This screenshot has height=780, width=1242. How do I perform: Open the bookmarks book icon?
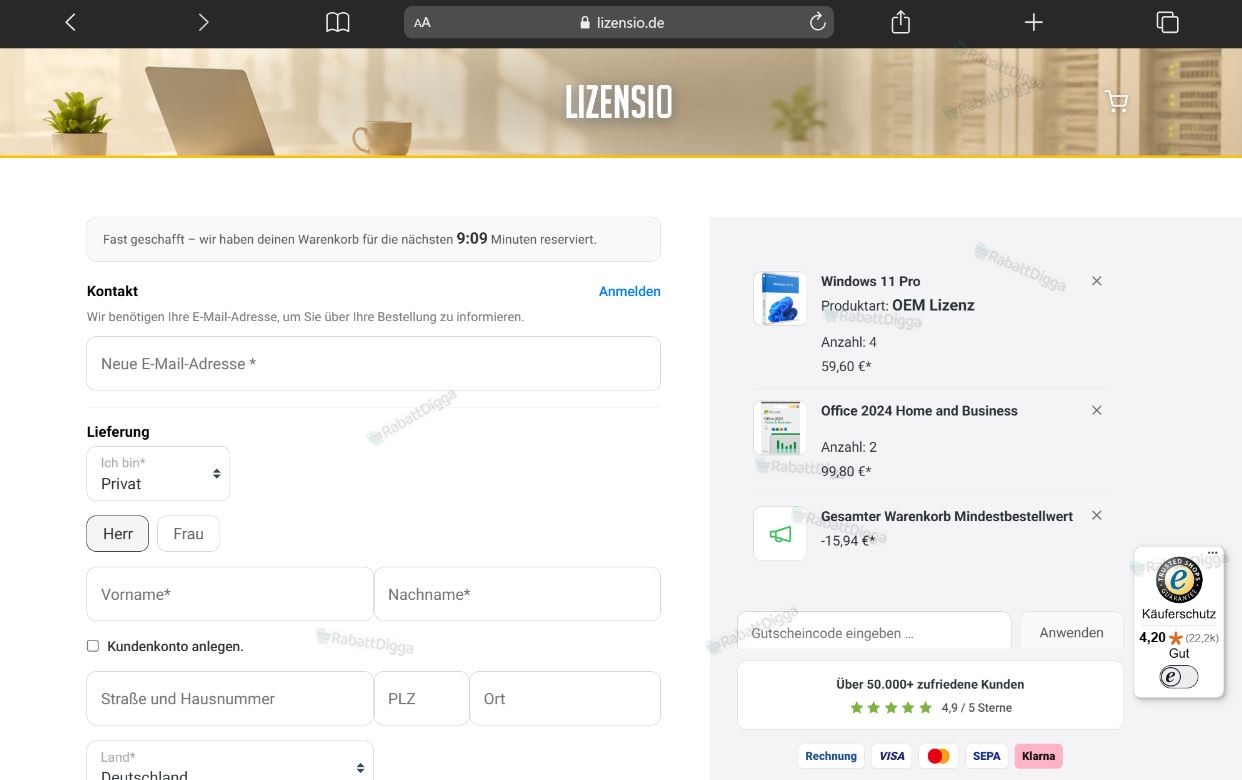pos(338,22)
